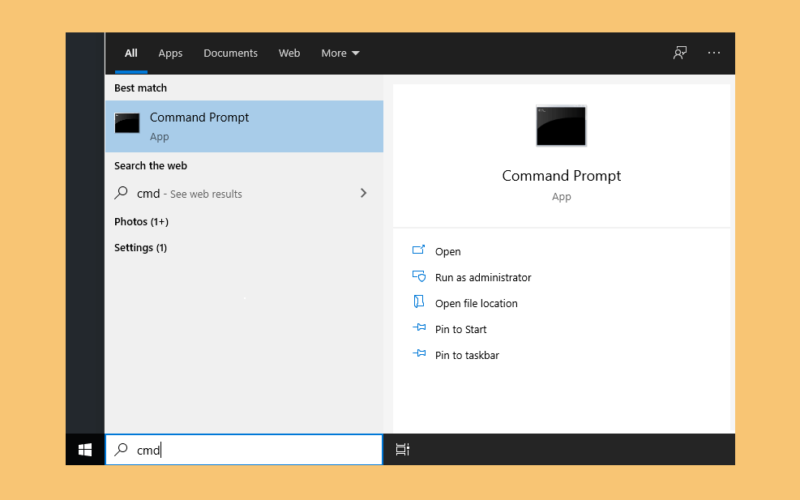Click large Command Prompt preview icon
Image resolution: width=800 pixels, height=500 pixels.
click(x=561, y=126)
